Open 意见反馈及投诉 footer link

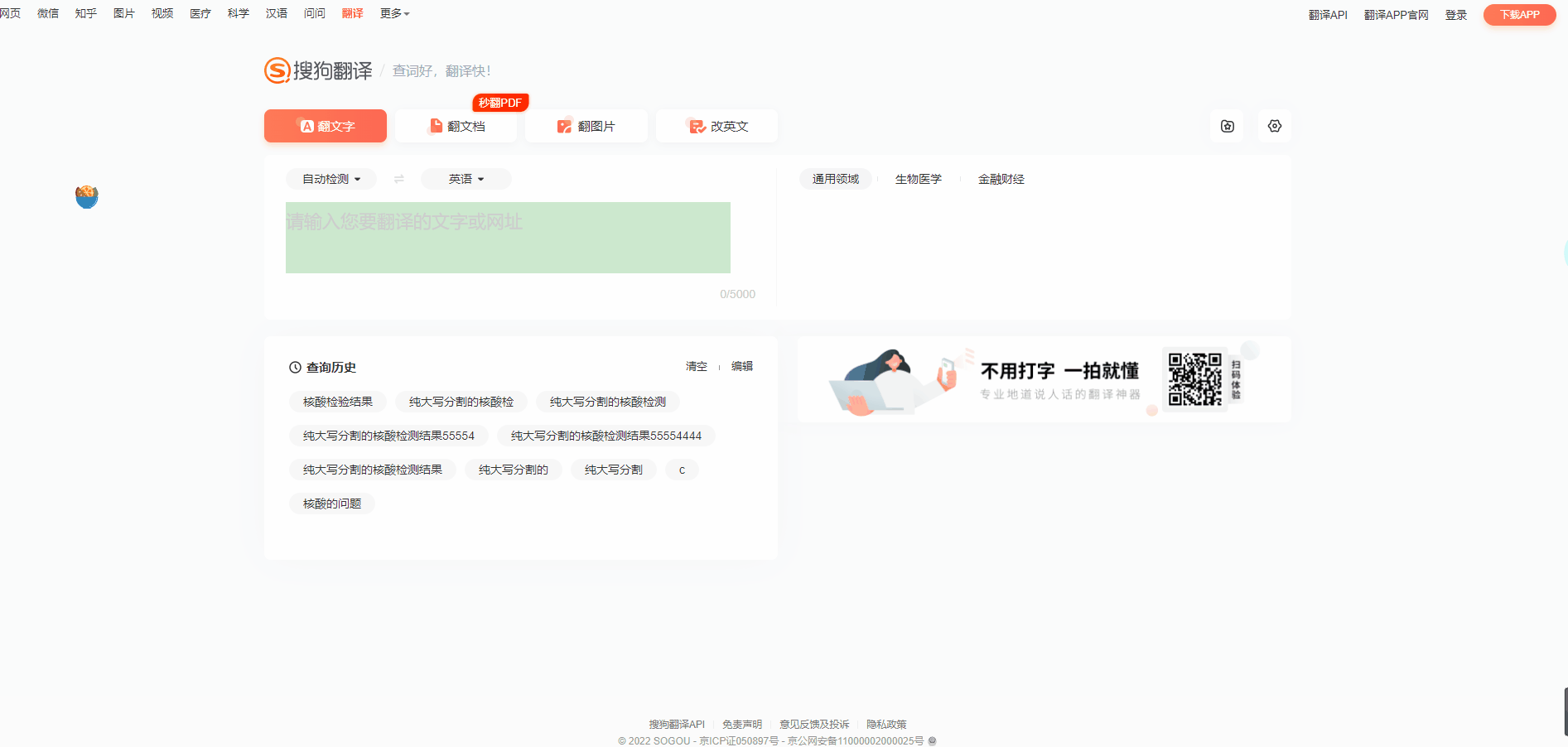pyautogui.click(x=814, y=725)
